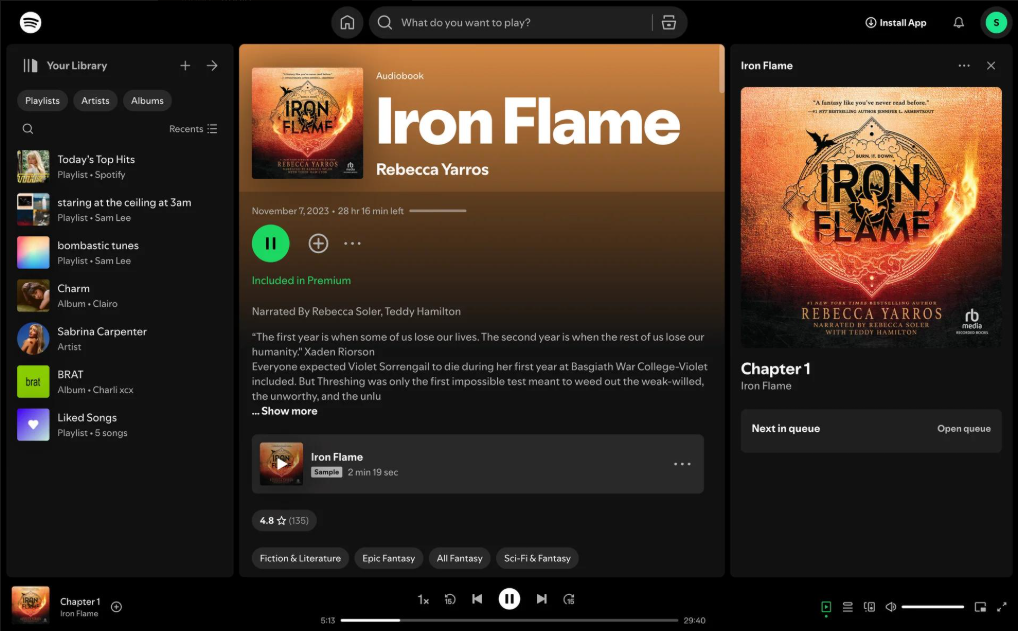Open options for Iron Flame sample row
This screenshot has height=631, width=1018.
[x=682, y=464]
